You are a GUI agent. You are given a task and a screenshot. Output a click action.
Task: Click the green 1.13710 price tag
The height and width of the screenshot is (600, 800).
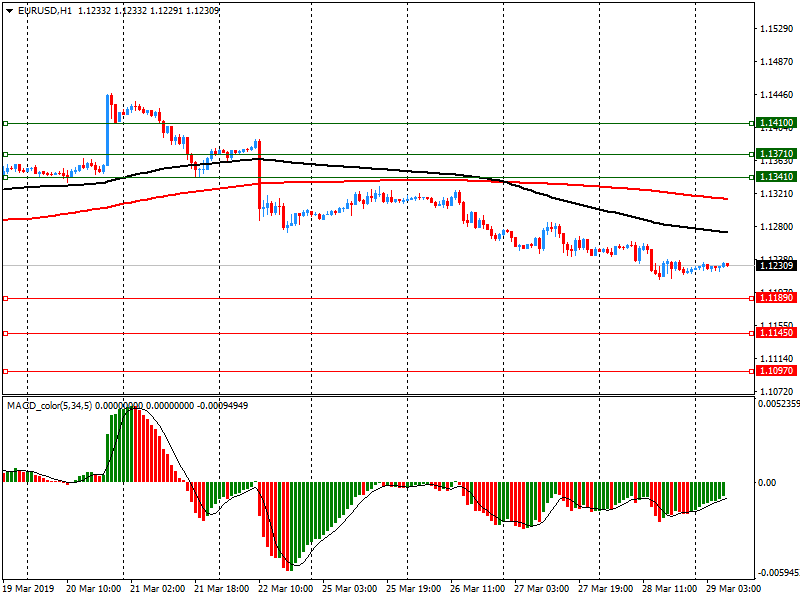click(x=776, y=155)
